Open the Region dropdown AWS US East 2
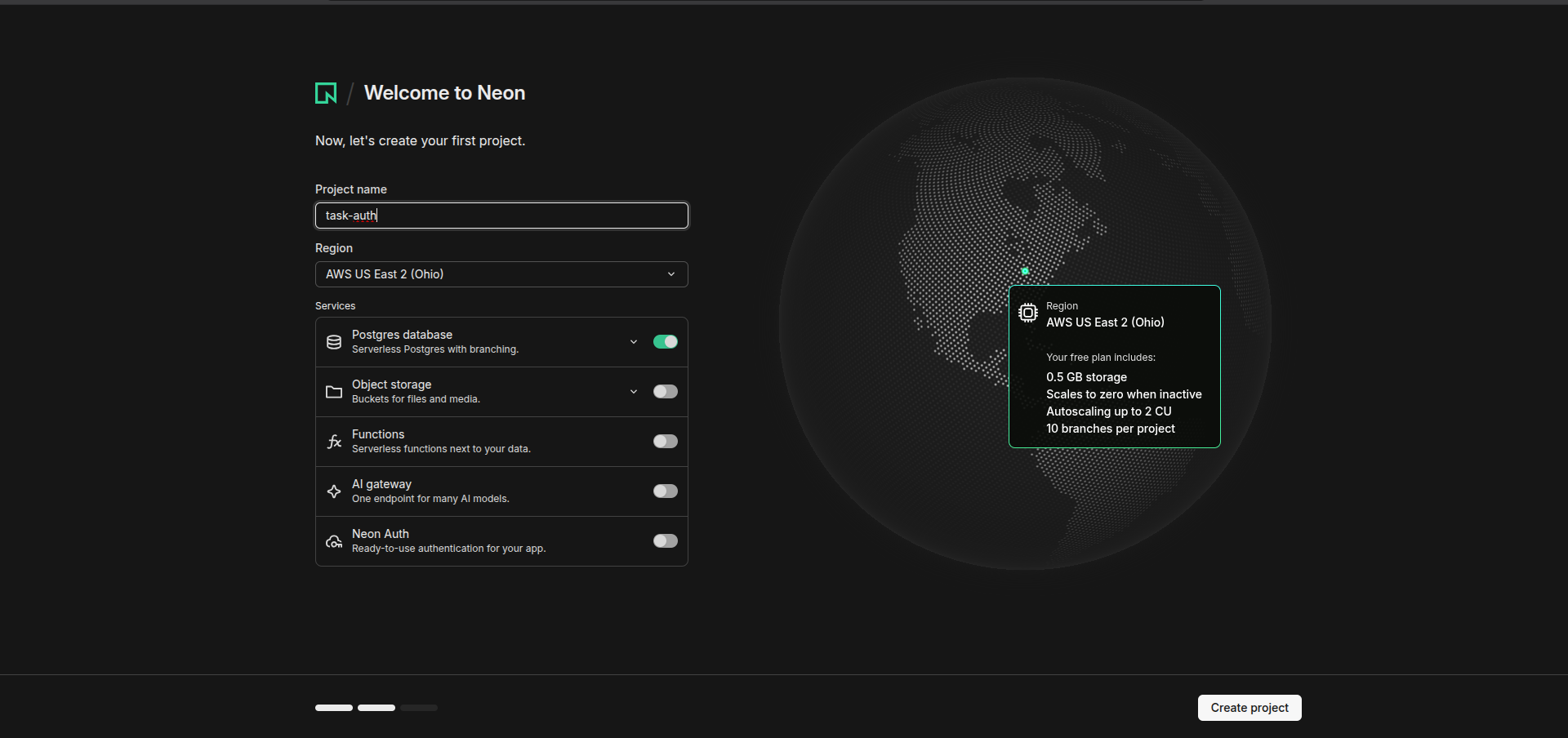This screenshot has height=738, width=1568. point(501,274)
